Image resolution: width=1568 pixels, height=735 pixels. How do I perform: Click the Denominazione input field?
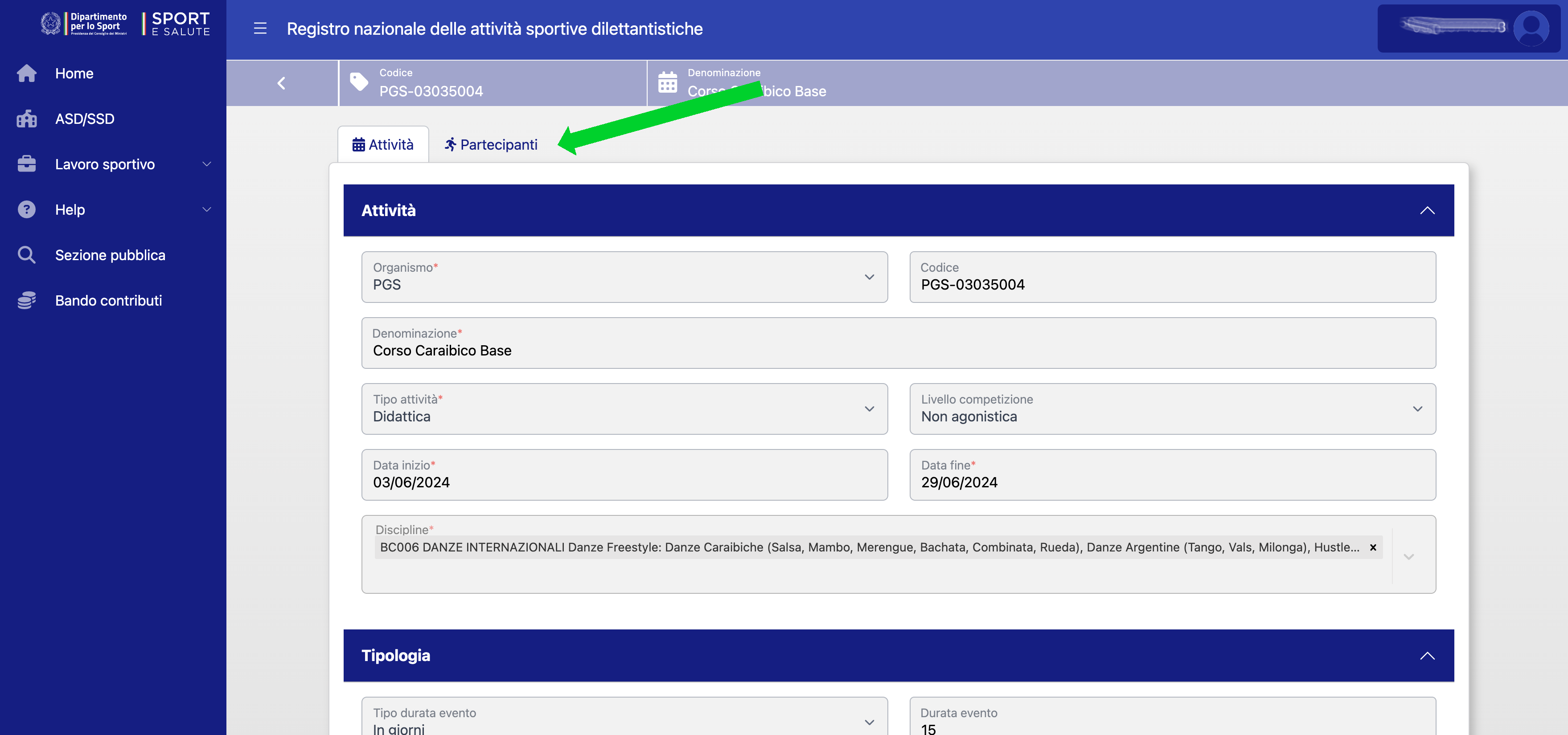click(x=898, y=351)
